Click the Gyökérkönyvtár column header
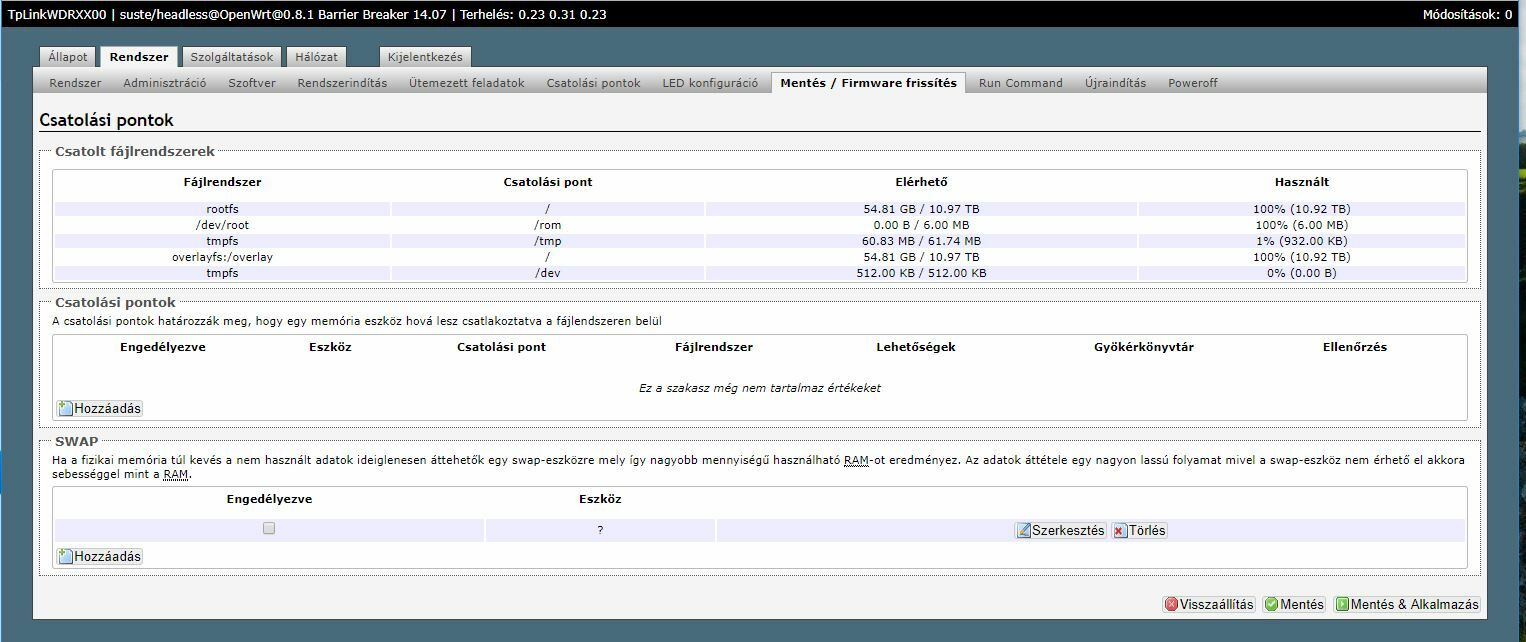 point(1144,347)
